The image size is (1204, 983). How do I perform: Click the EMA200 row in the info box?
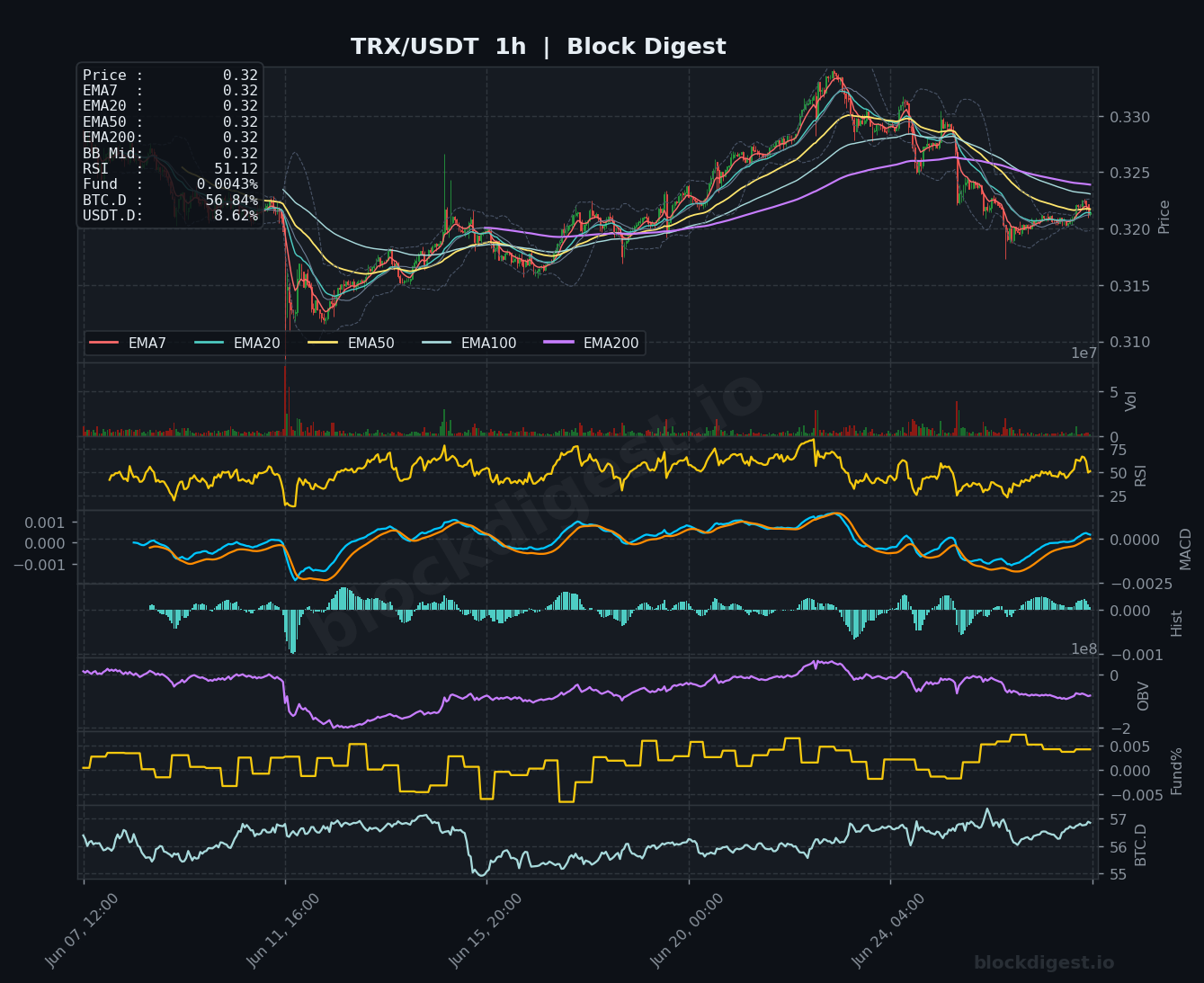(170, 138)
